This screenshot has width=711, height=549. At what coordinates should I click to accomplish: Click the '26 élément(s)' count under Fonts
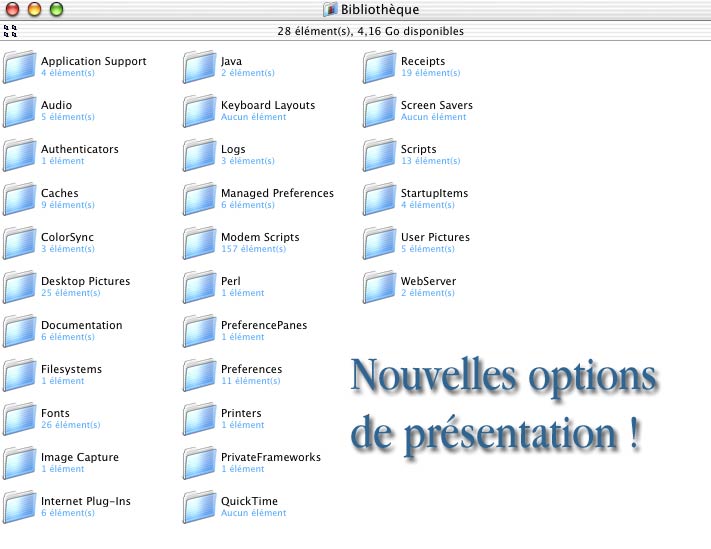click(71, 425)
